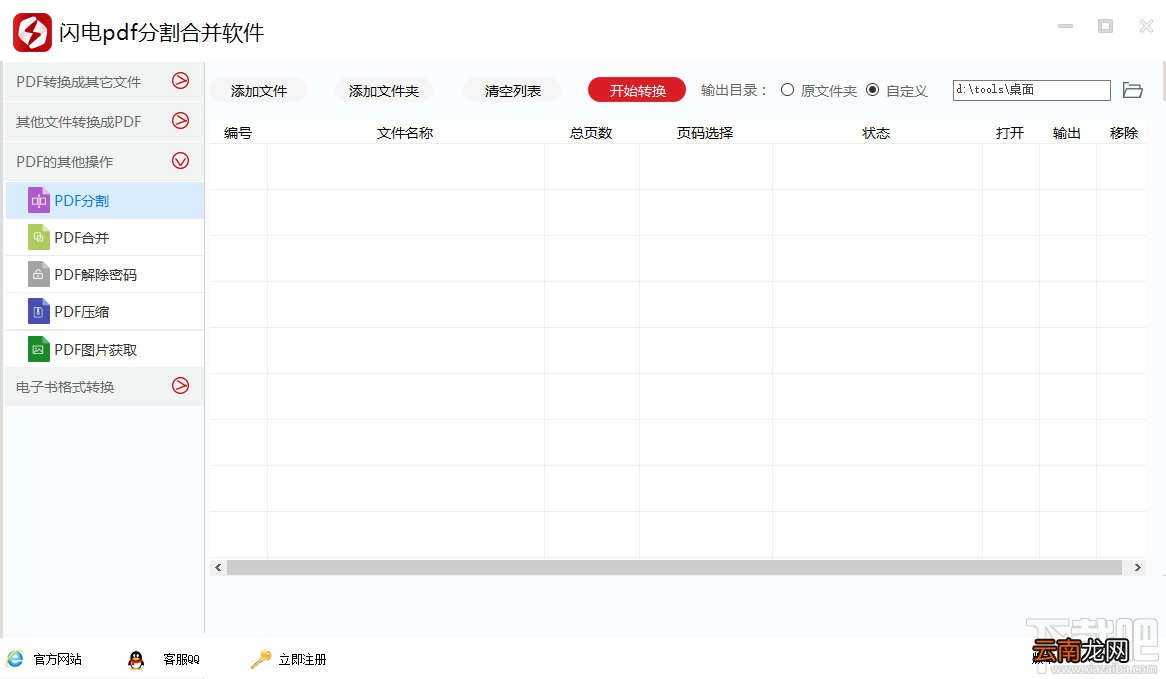Select PDF图片获取 in the sidebar
This screenshot has height=679, width=1166.
click(x=105, y=350)
